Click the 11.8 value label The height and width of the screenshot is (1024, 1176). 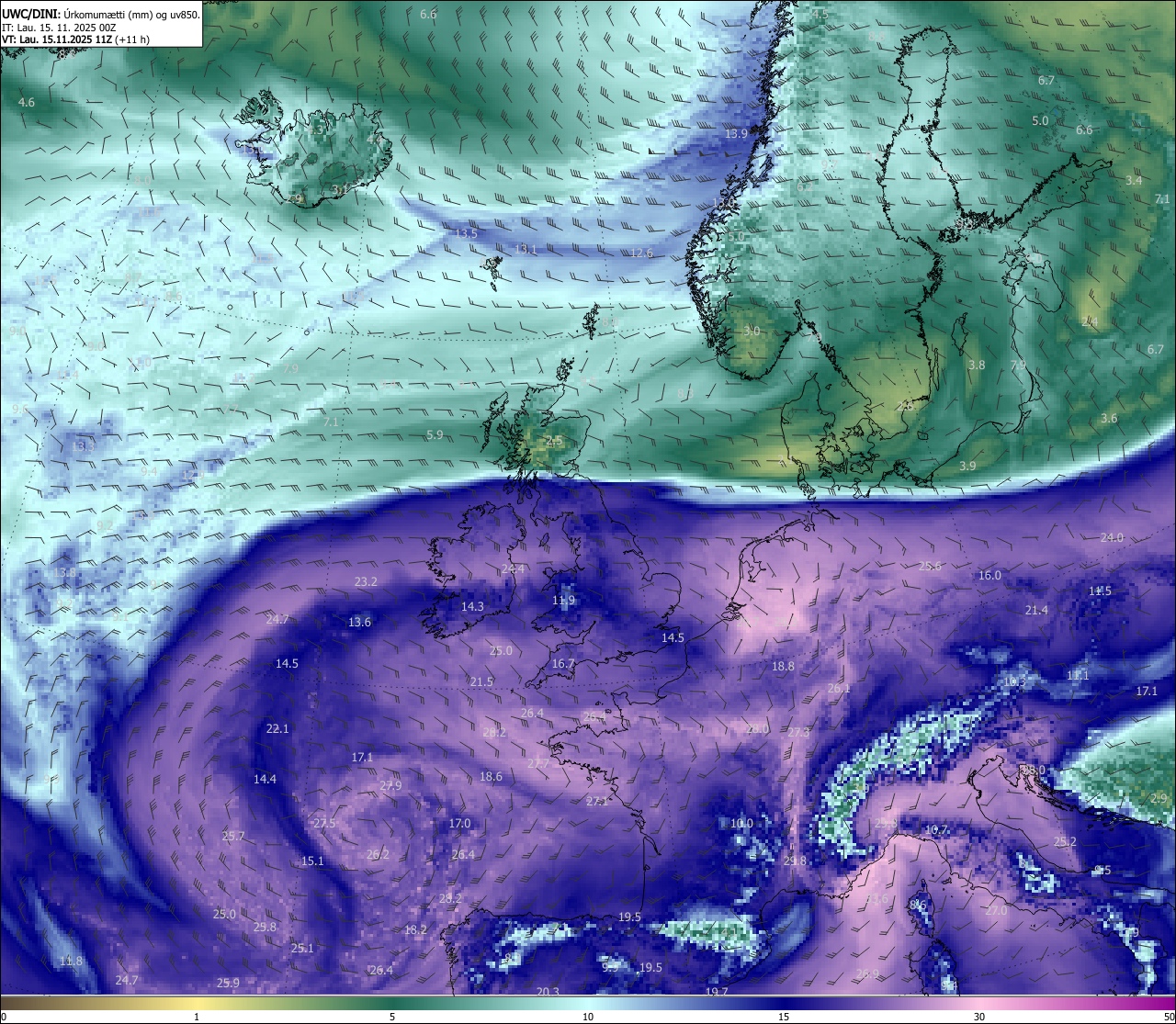point(71,961)
